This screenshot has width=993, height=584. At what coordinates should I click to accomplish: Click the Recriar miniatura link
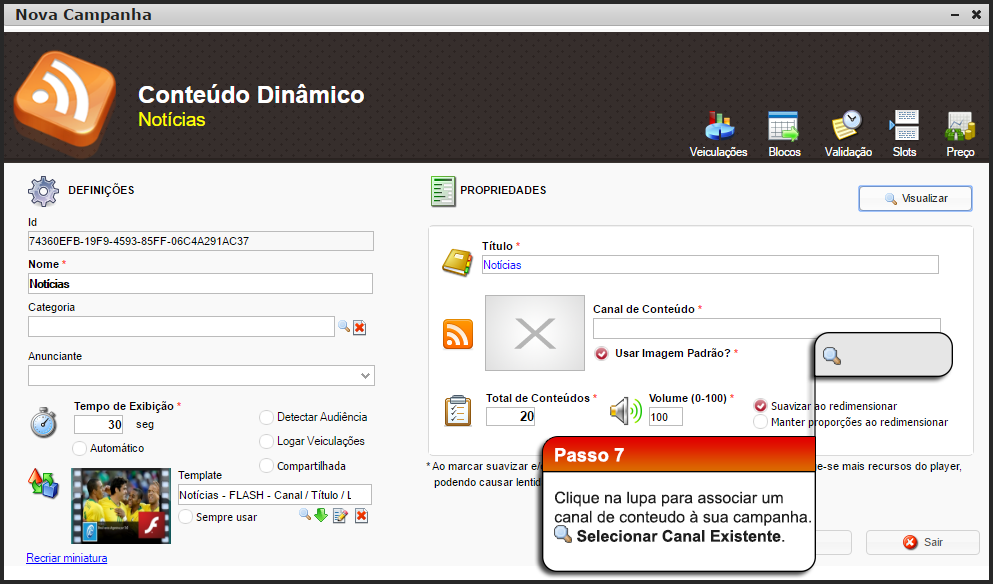pos(66,558)
